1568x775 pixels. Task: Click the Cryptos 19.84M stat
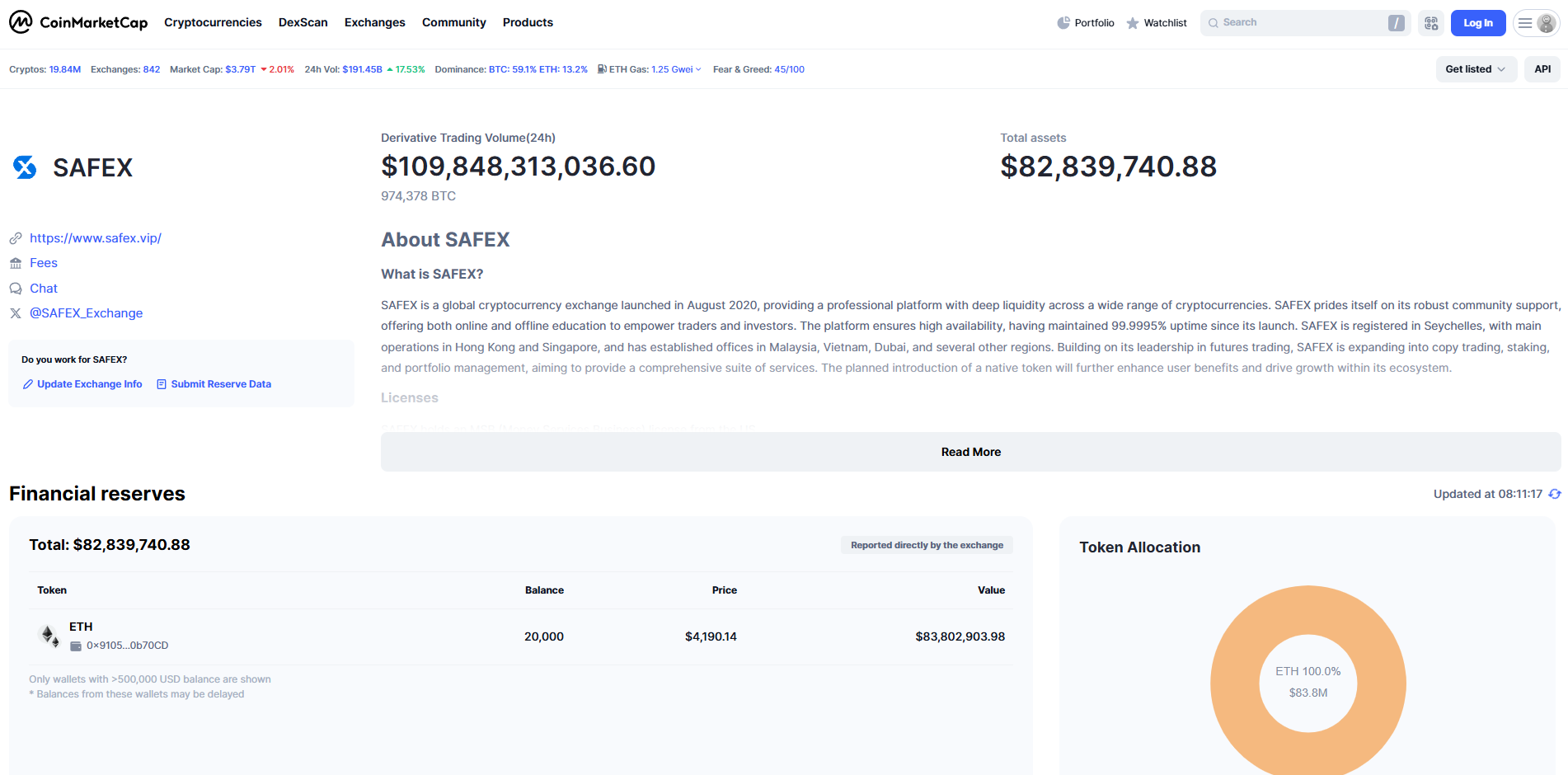coord(45,69)
